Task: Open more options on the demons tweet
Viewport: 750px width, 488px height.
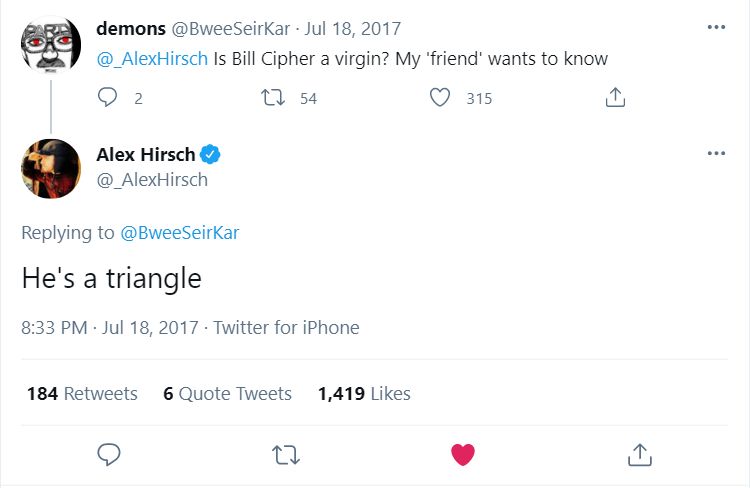Action: [716, 28]
